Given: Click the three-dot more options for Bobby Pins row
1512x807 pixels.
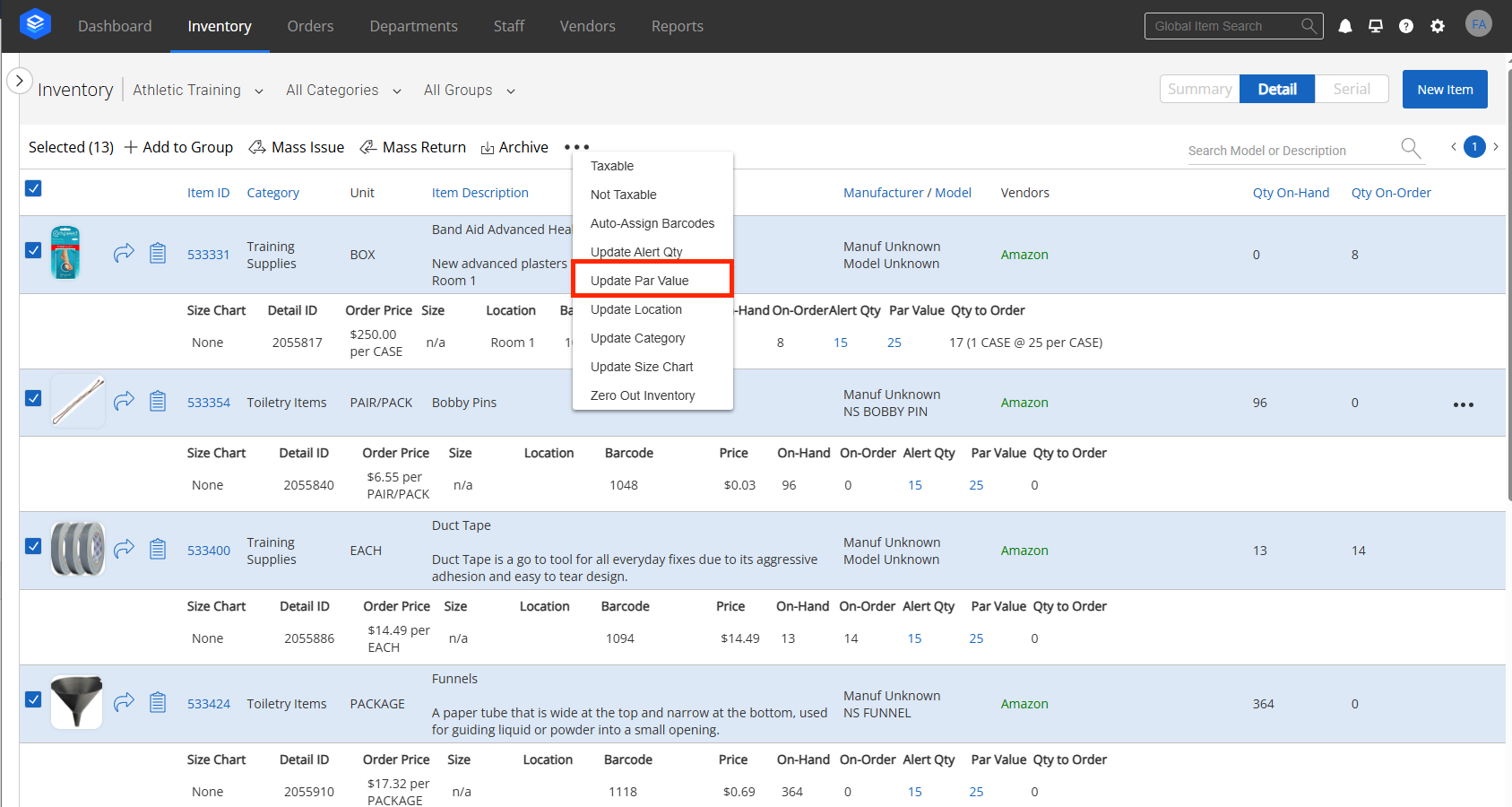Looking at the screenshot, I should click(1463, 404).
